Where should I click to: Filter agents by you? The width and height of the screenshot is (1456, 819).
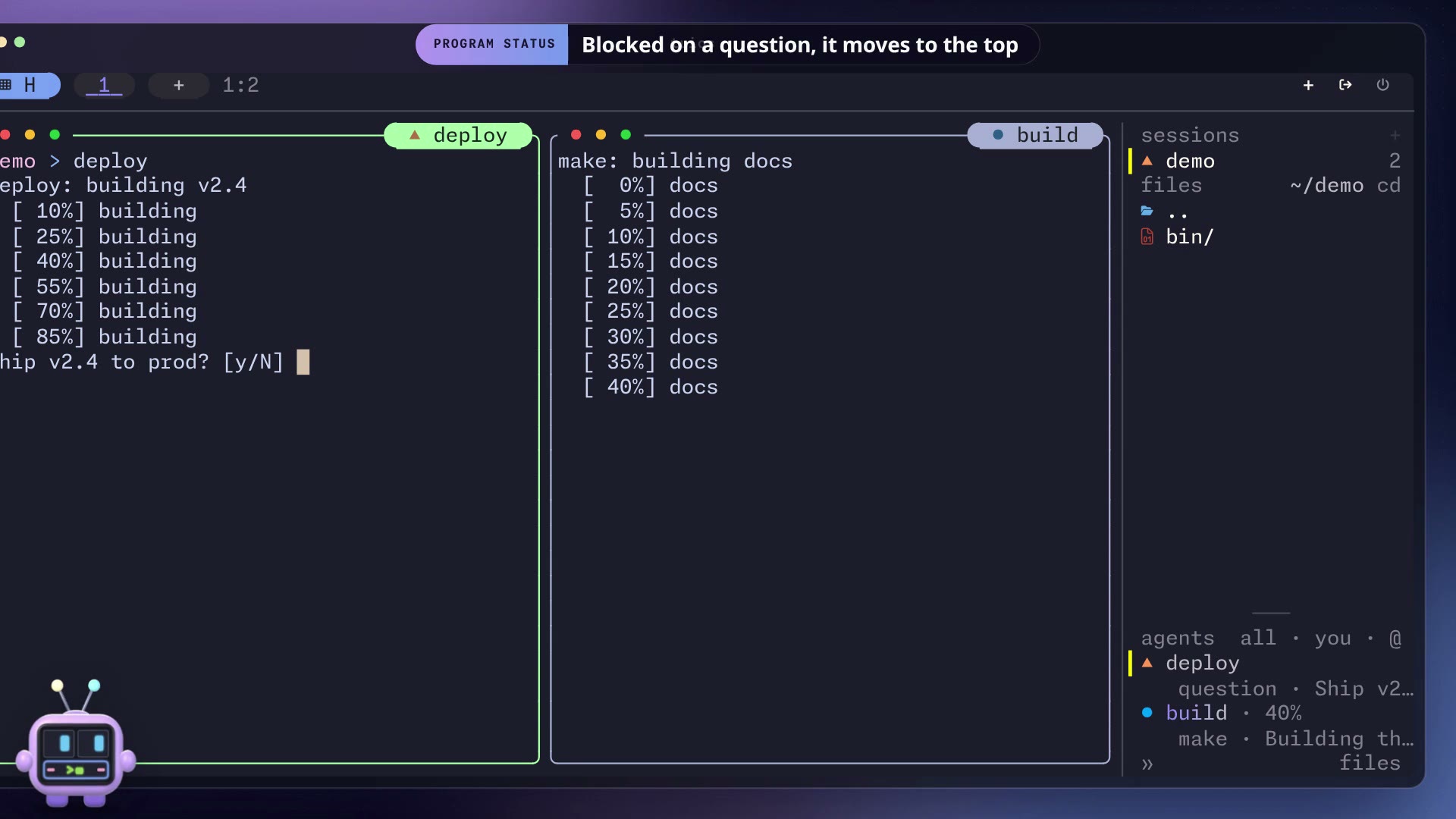(x=1332, y=639)
